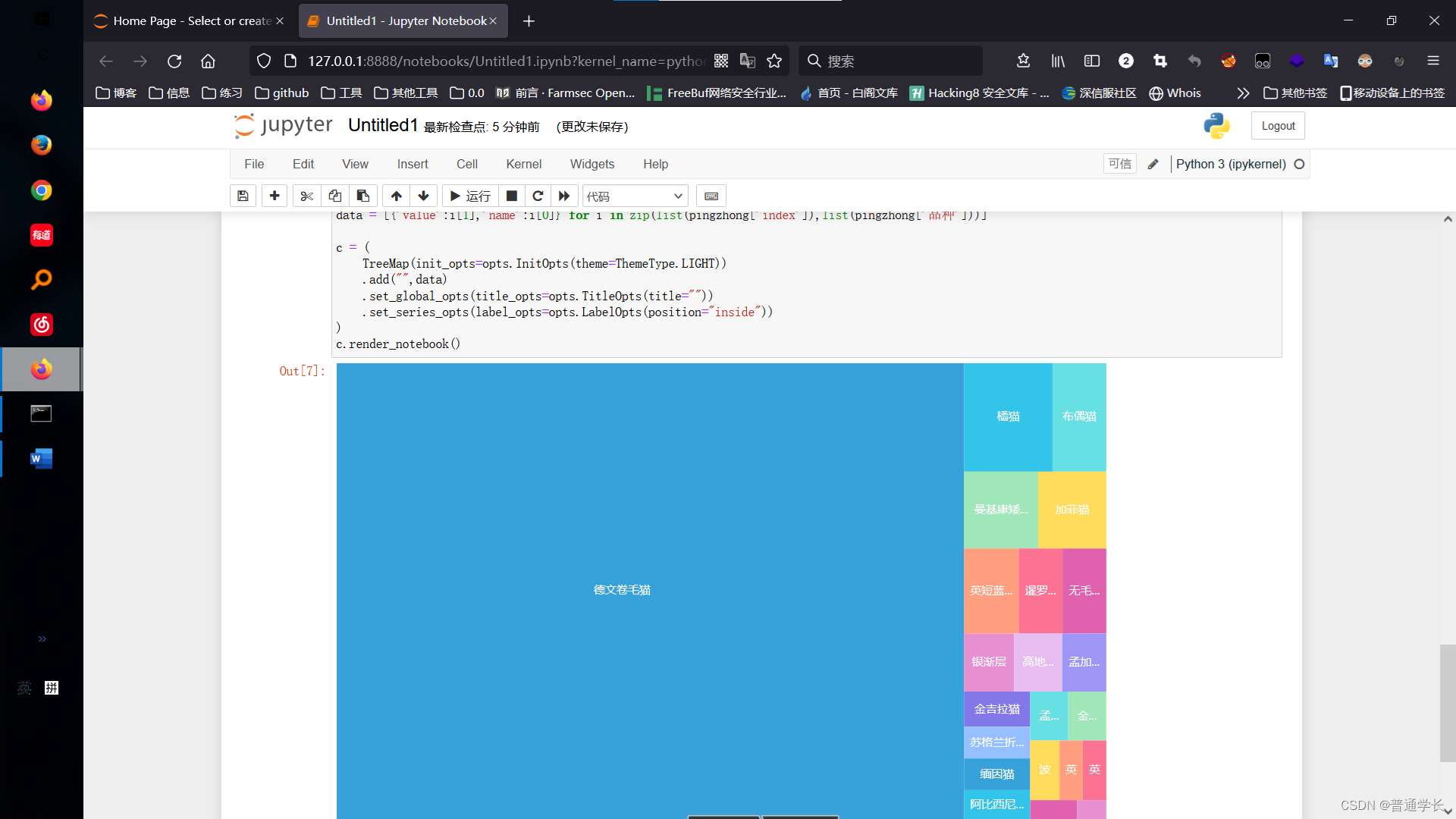Open the 代码 cell type dropdown
This screenshot has width=1456, height=819.
[635, 196]
